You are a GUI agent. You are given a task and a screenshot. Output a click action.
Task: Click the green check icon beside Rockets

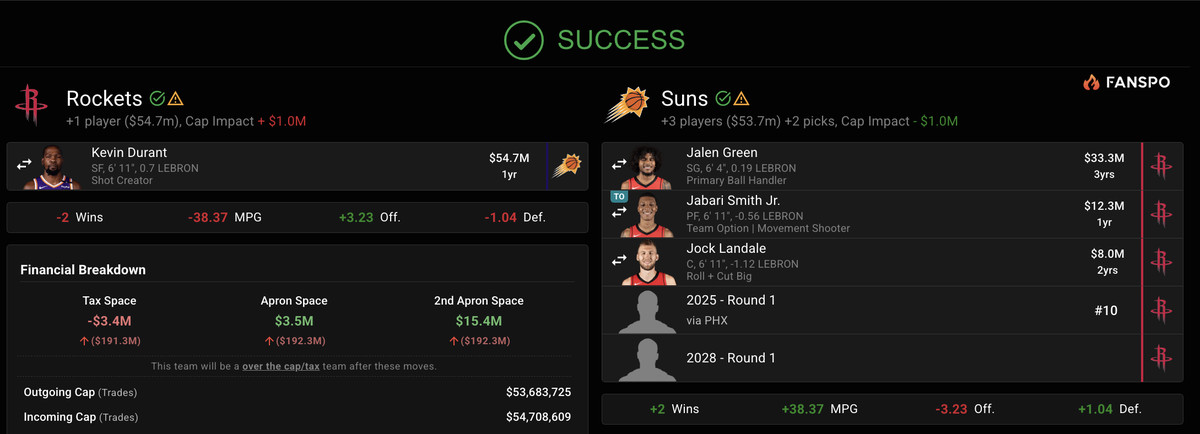click(157, 99)
